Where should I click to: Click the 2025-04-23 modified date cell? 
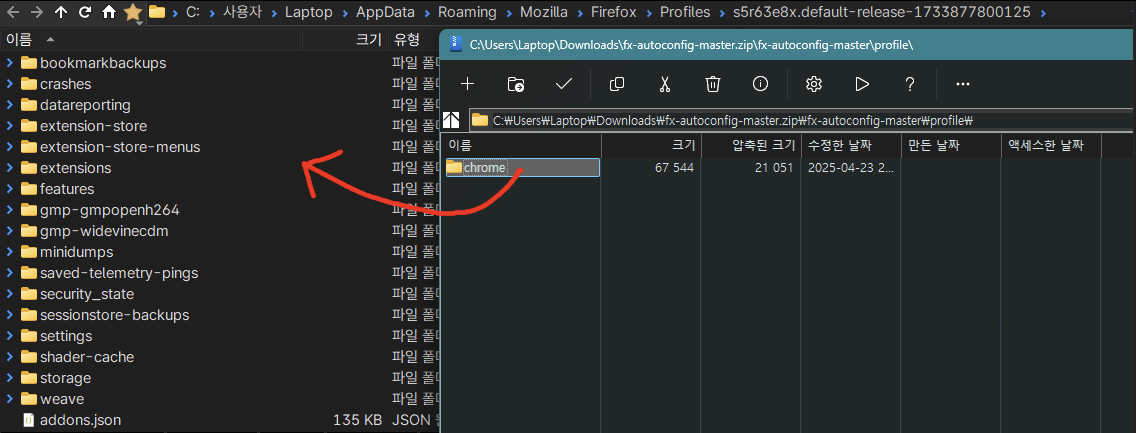pyautogui.click(x=851, y=168)
